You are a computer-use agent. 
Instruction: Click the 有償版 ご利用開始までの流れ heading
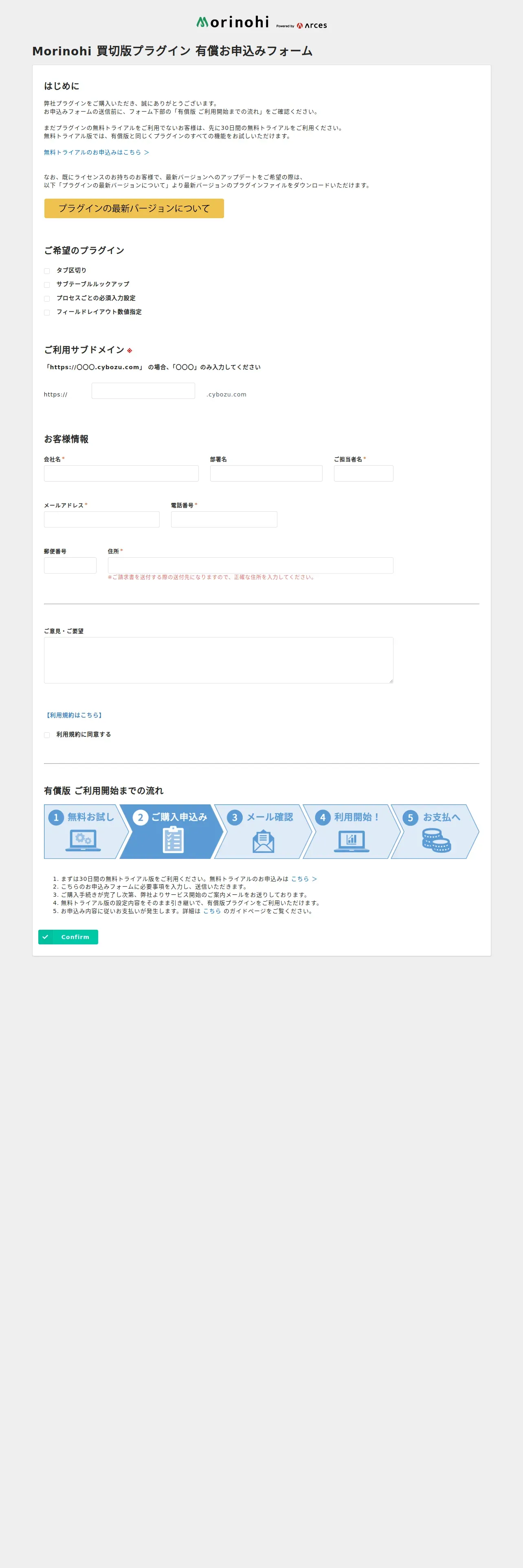click(x=103, y=791)
